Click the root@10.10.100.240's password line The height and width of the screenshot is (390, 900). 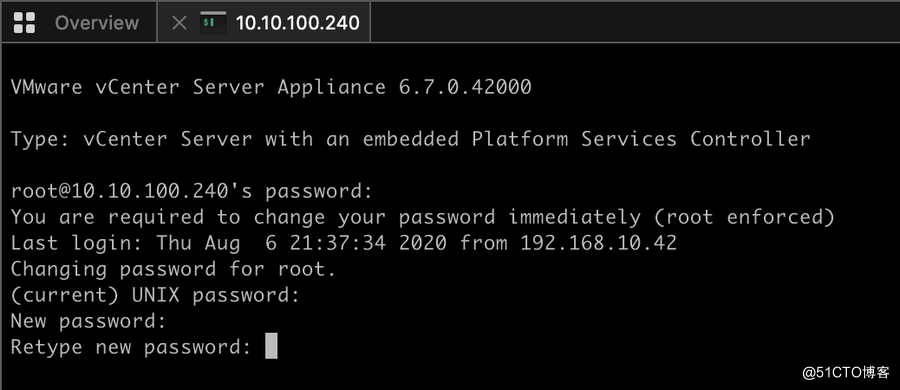point(192,191)
